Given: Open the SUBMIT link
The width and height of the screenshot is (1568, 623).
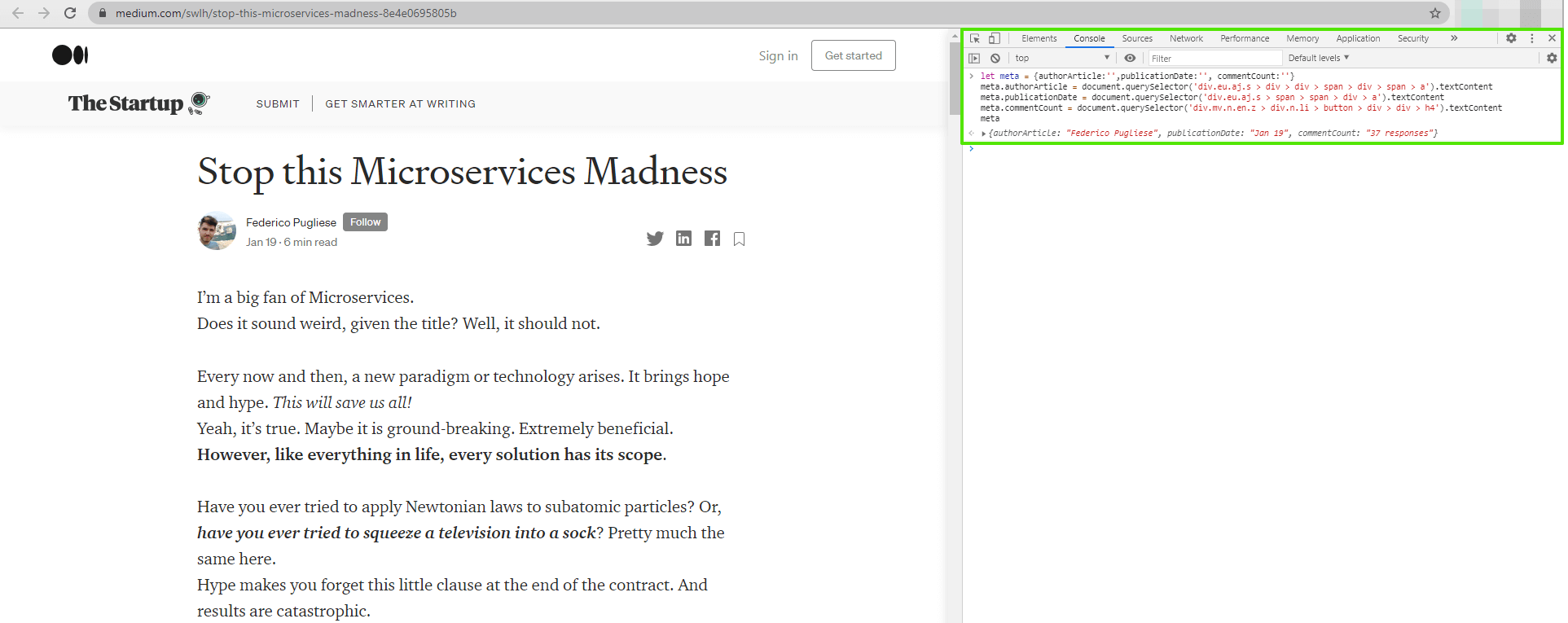Looking at the screenshot, I should (x=278, y=103).
